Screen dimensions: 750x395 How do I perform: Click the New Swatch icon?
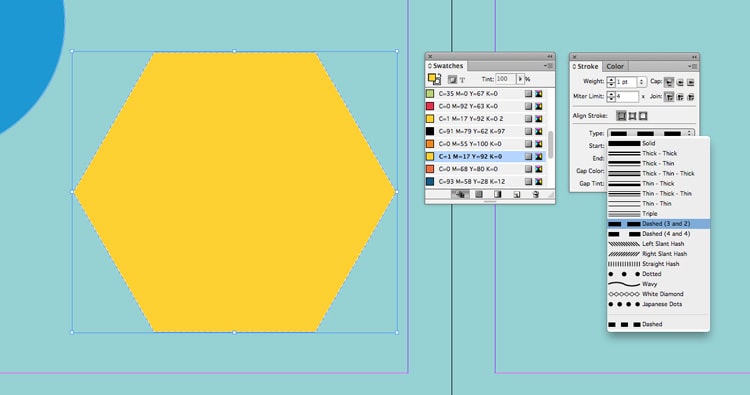click(x=517, y=194)
